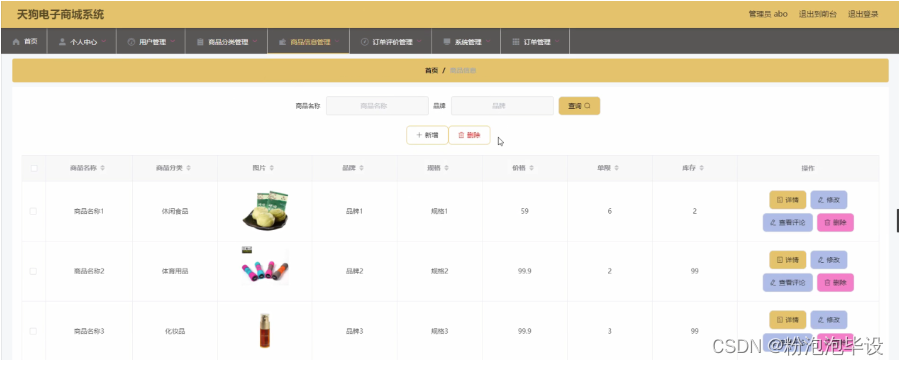
Task: Click the 体育用品 category cell
Action: 175,272
